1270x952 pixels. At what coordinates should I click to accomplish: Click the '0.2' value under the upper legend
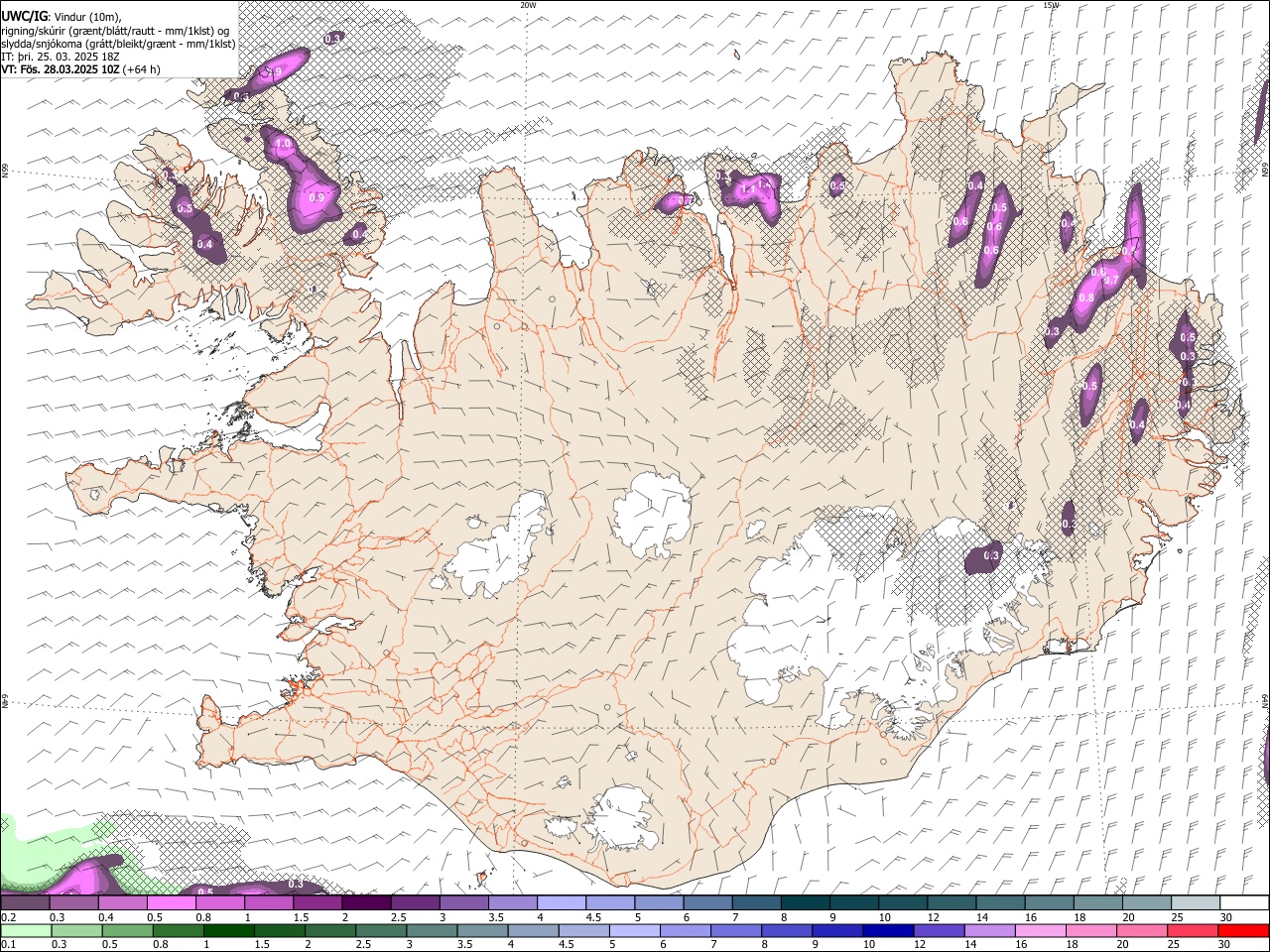coord(8,917)
